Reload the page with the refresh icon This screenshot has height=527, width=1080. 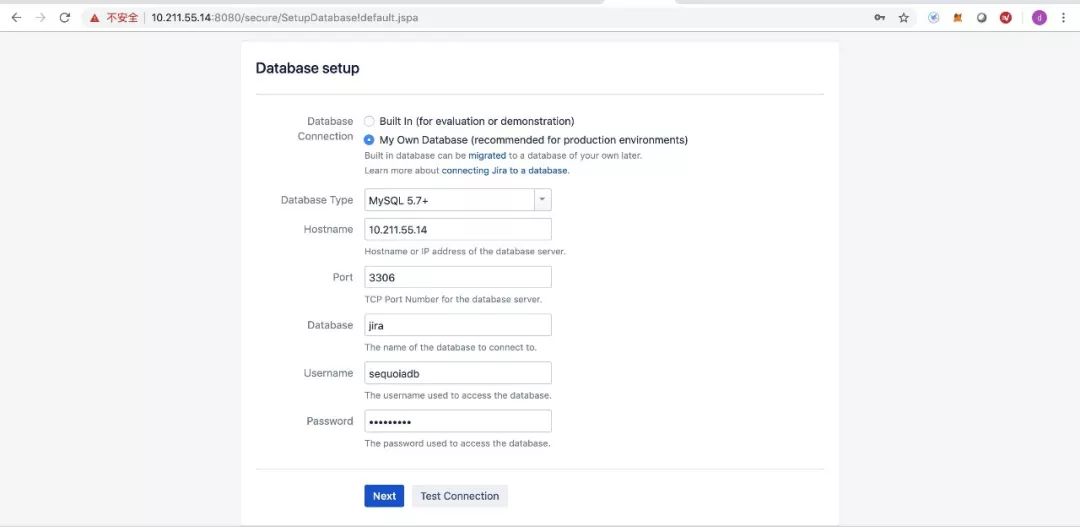[65, 18]
